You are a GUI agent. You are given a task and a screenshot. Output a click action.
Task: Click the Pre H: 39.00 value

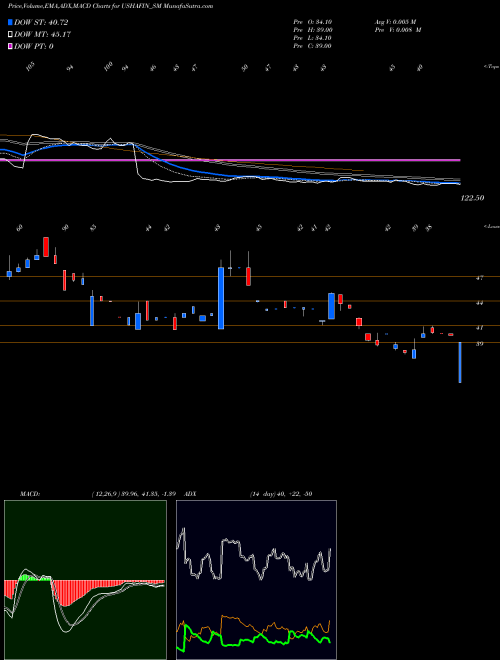coord(313,30)
